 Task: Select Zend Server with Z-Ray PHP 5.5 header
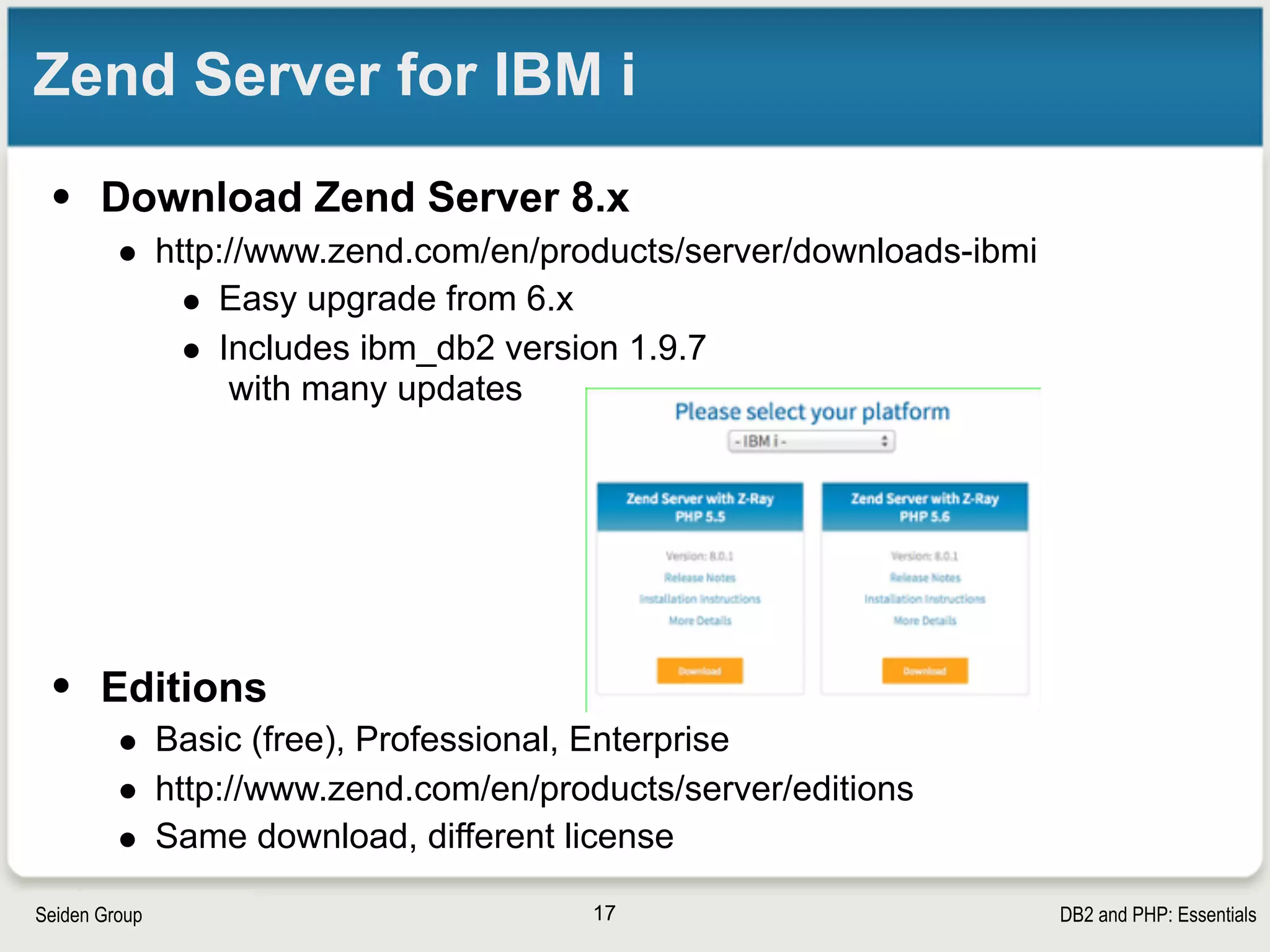click(x=700, y=507)
